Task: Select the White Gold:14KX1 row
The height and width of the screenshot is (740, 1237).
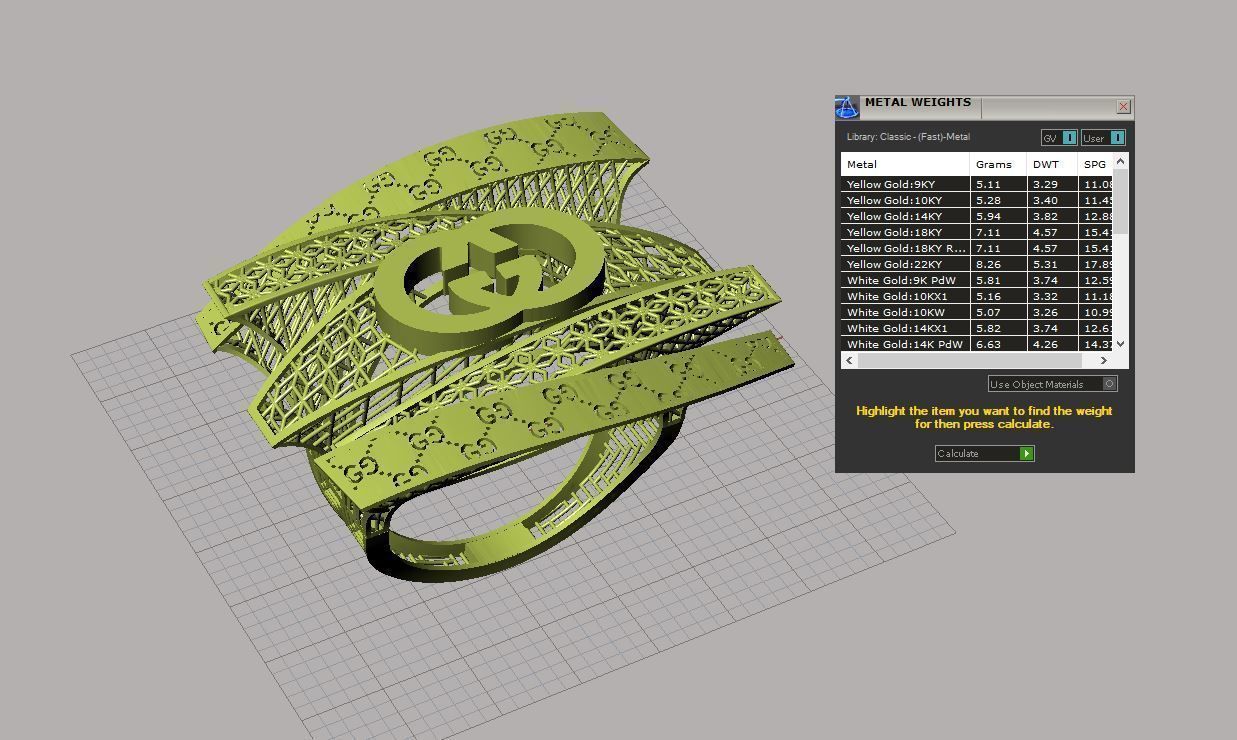Action: 976,328
